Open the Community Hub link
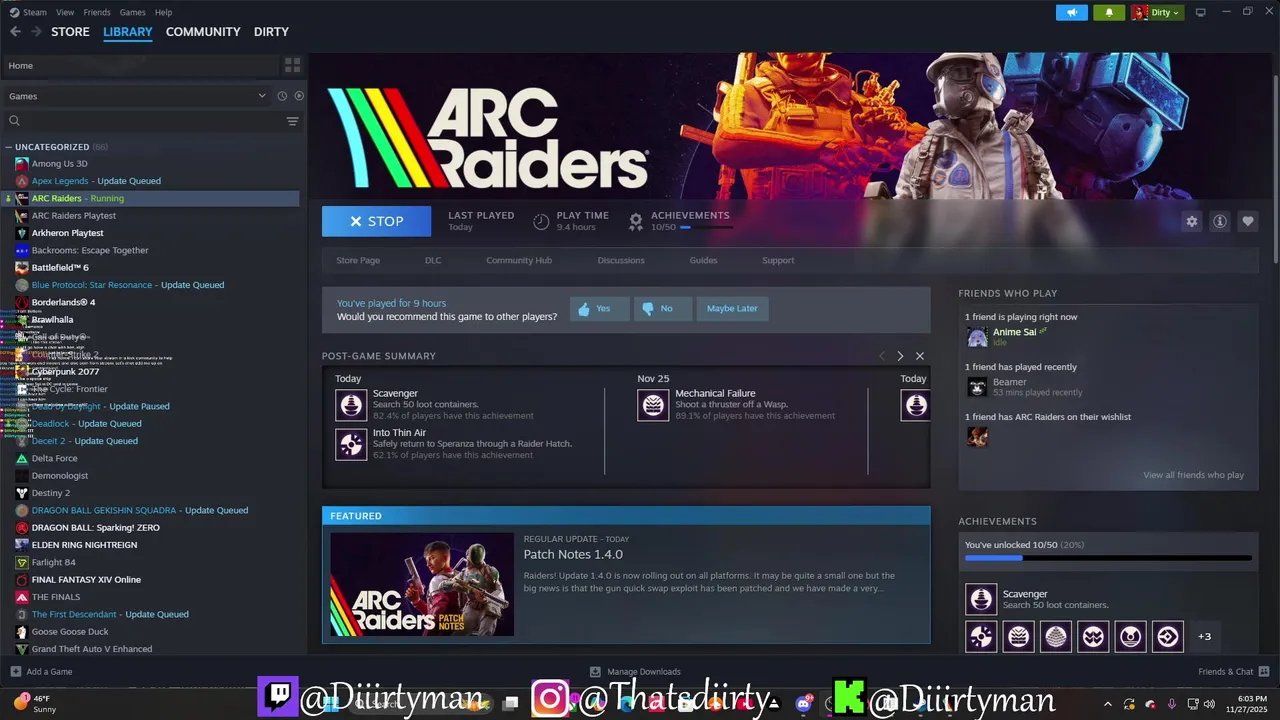The width and height of the screenshot is (1280, 720). pyautogui.click(x=519, y=260)
